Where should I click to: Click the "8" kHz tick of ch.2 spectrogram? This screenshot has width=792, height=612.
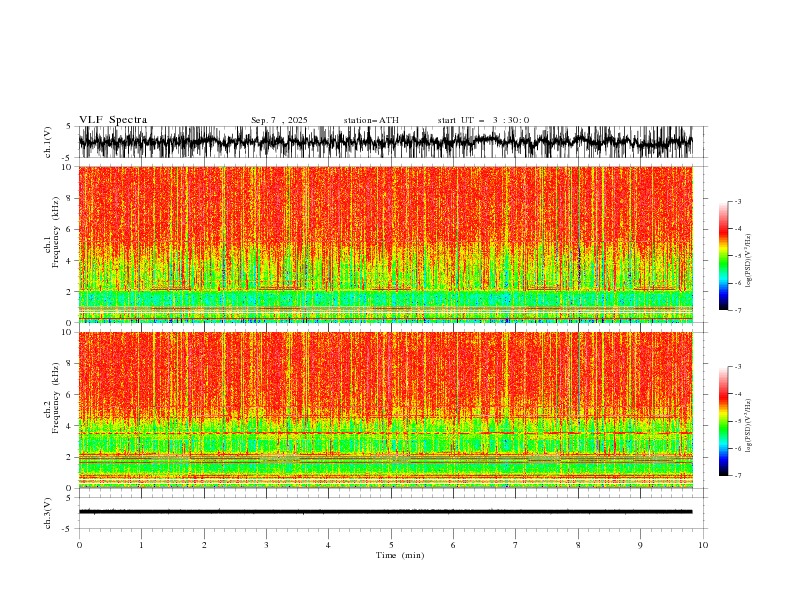click(71, 364)
